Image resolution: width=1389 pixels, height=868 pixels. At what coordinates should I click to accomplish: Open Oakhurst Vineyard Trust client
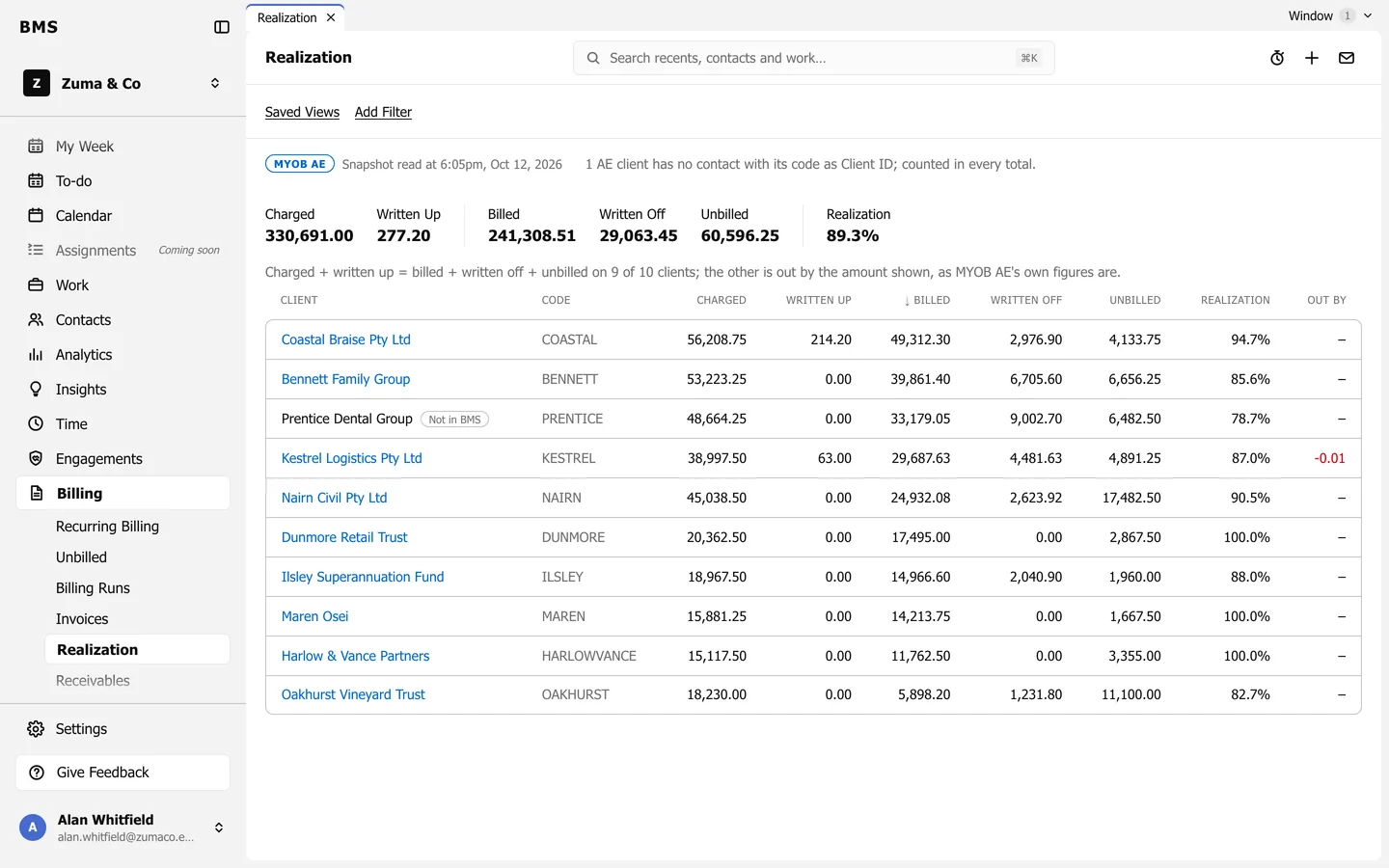[x=353, y=694]
